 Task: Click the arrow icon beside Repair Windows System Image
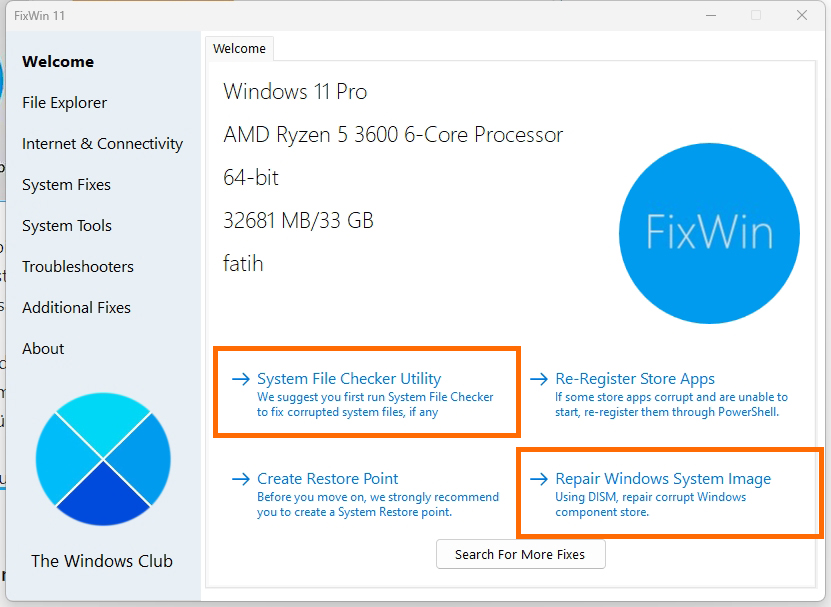point(539,479)
